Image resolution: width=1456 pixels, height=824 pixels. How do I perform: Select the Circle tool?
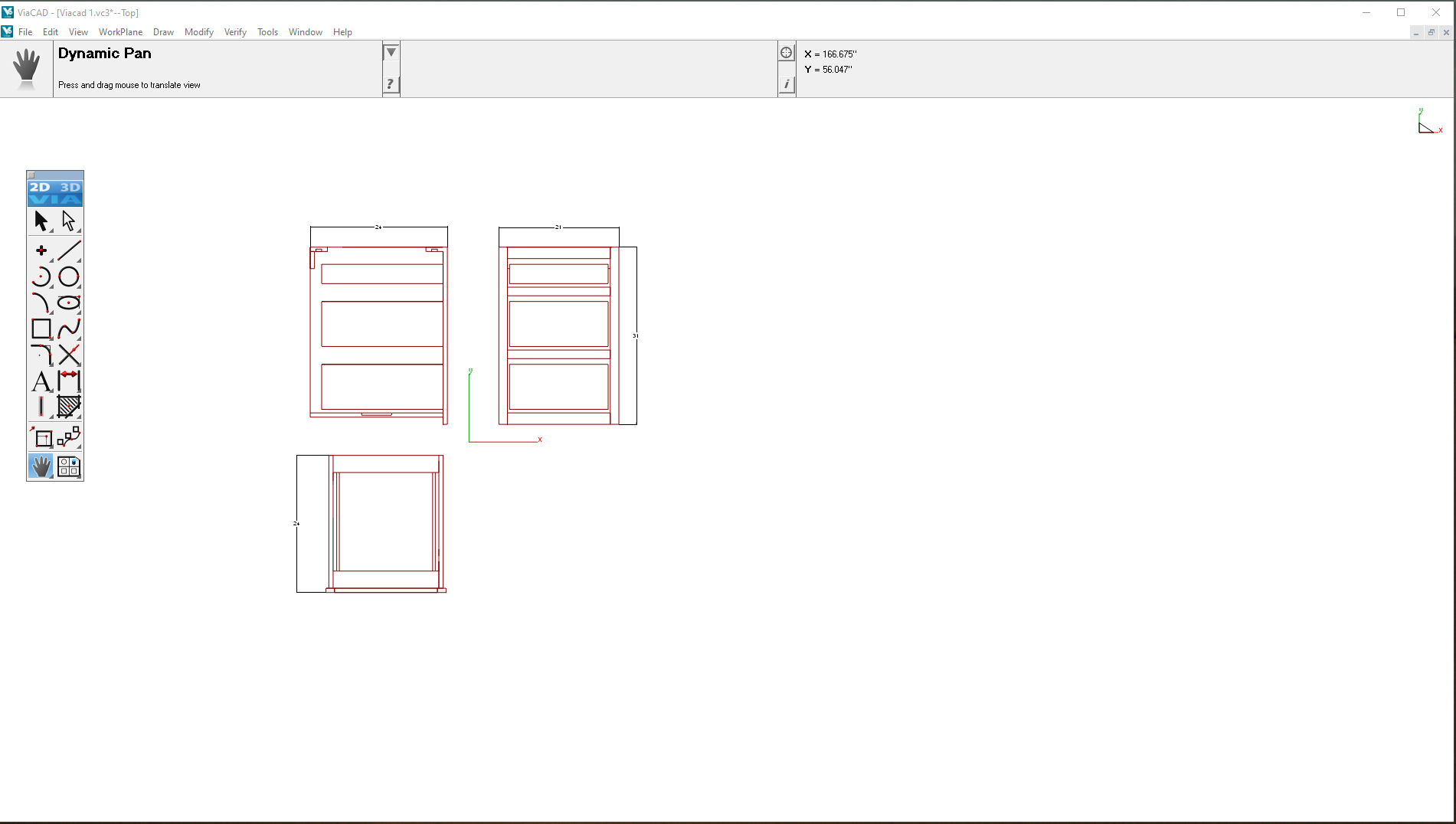(68, 276)
